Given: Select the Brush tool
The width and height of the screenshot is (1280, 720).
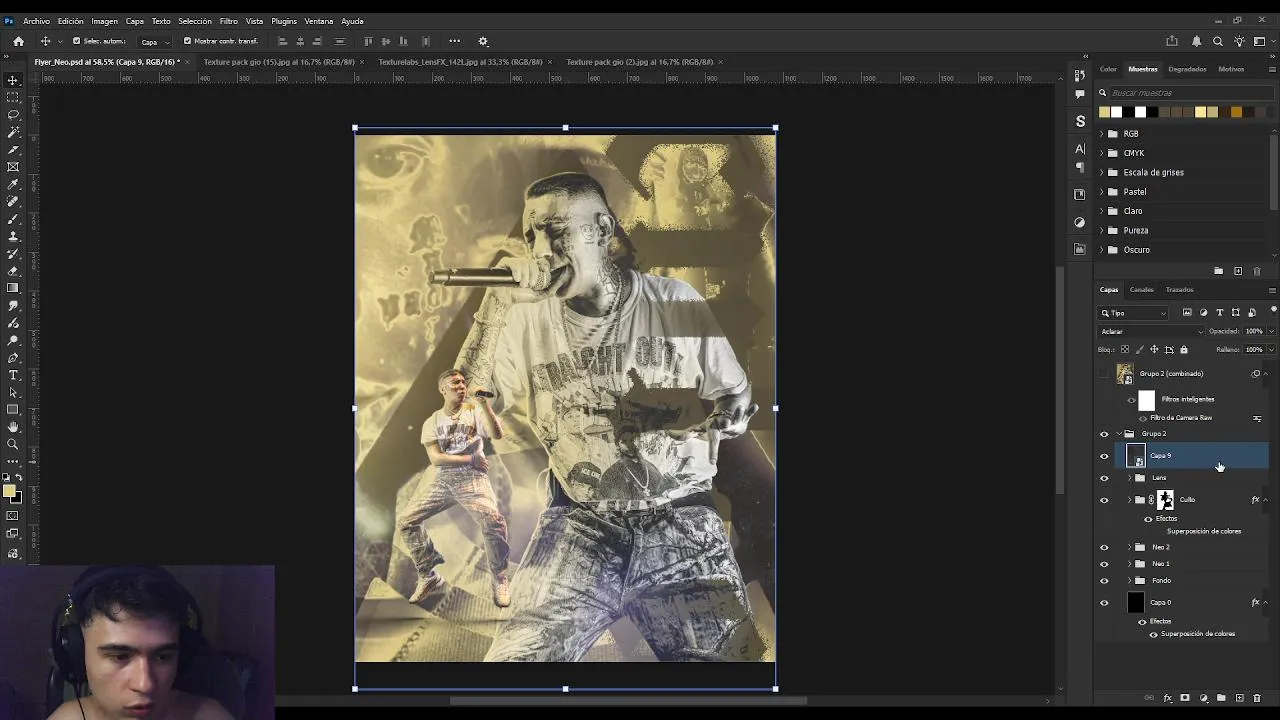Looking at the screenshot, I should [x=13, y=219].
